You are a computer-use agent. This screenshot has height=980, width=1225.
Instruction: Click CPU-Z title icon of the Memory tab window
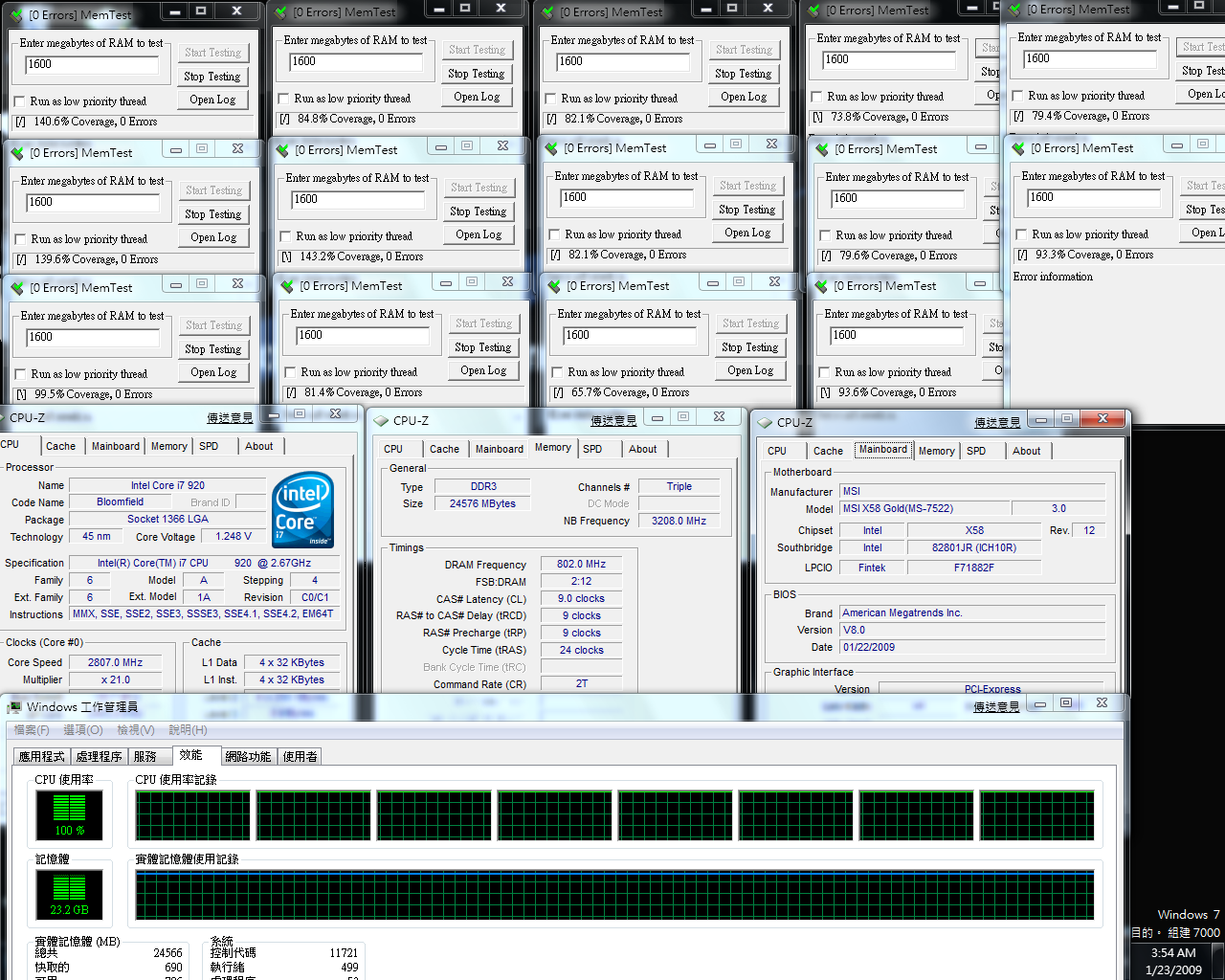(x=381, y=421)
